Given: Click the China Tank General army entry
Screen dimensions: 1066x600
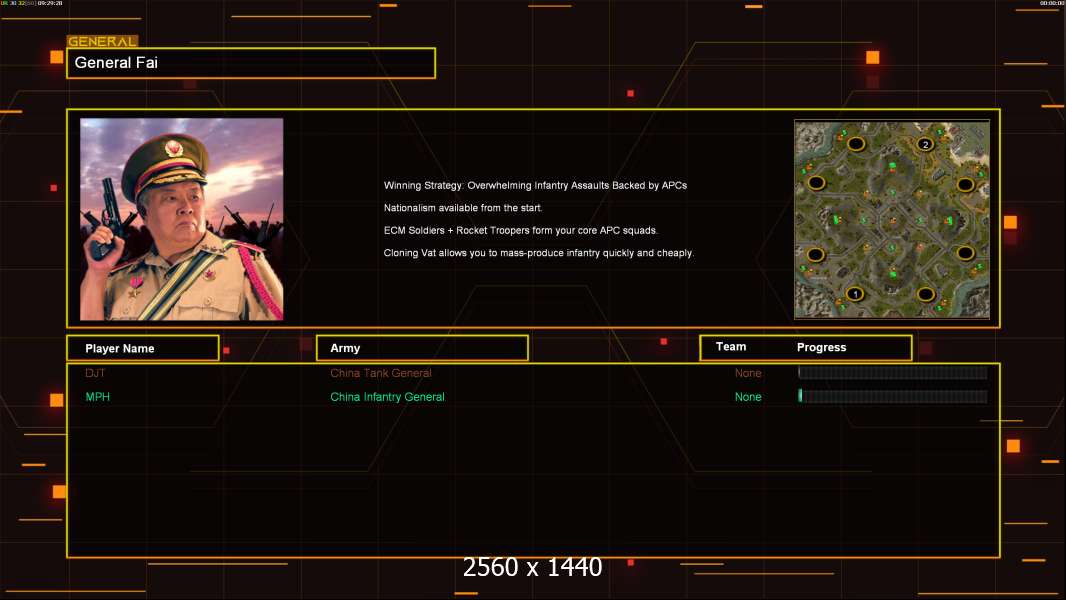Looking at the screenshot, I should point(381,373).
